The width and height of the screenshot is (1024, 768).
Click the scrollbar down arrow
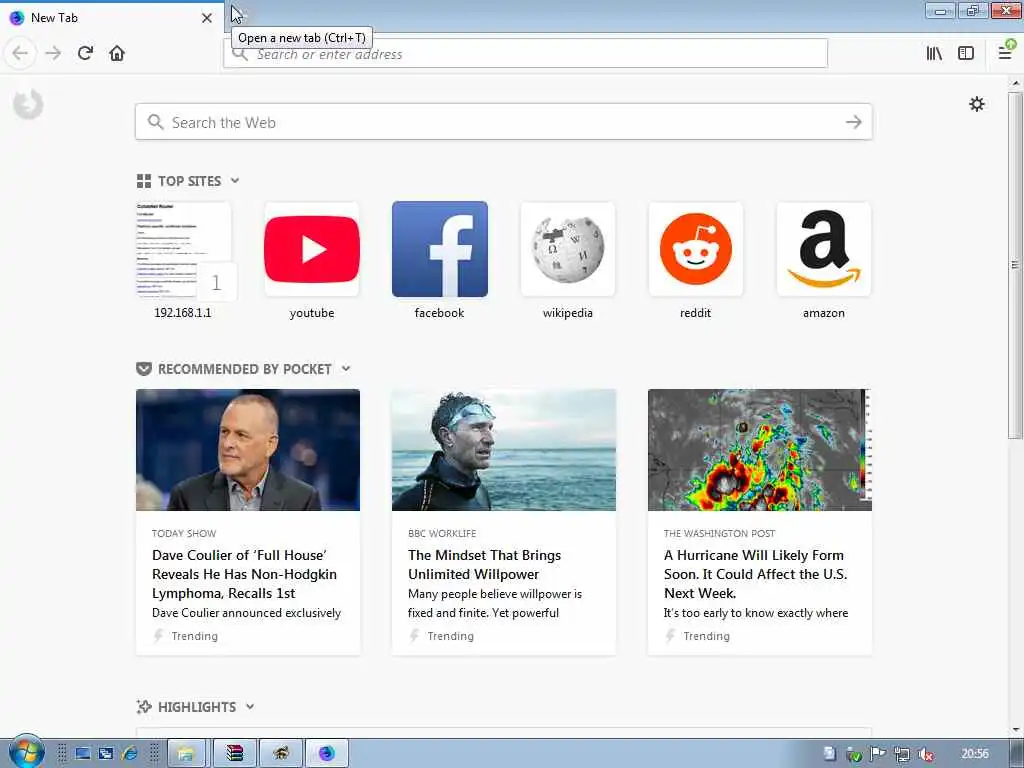point(1014,730)
